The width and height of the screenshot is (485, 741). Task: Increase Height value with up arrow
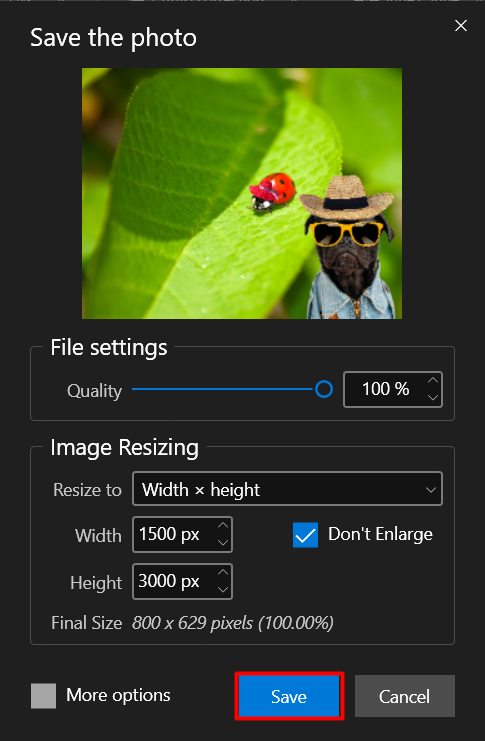click(x=223, y=572)
